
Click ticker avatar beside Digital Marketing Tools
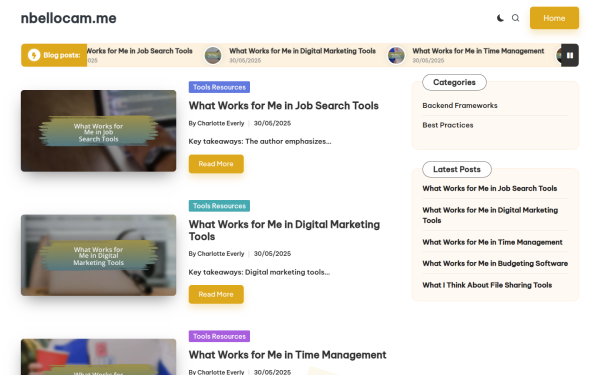pos(213,55)
